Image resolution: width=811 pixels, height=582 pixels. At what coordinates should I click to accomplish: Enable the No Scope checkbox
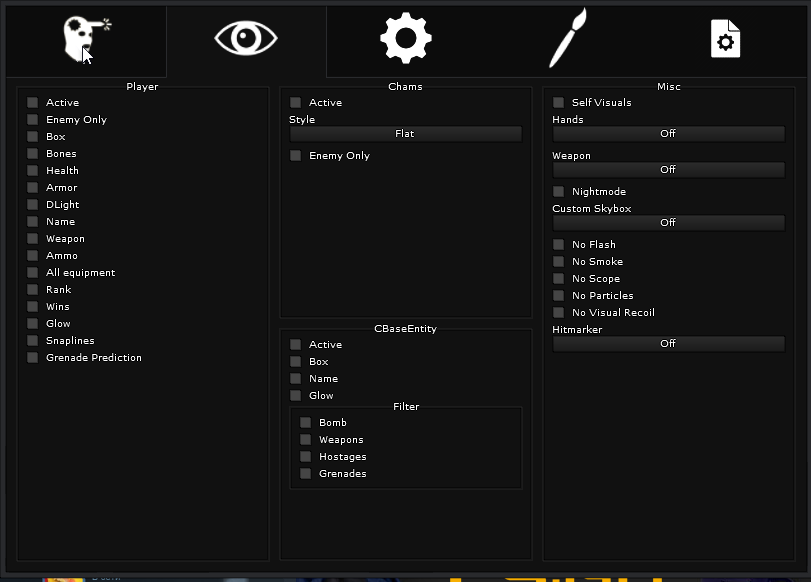(x=559, y=279)
